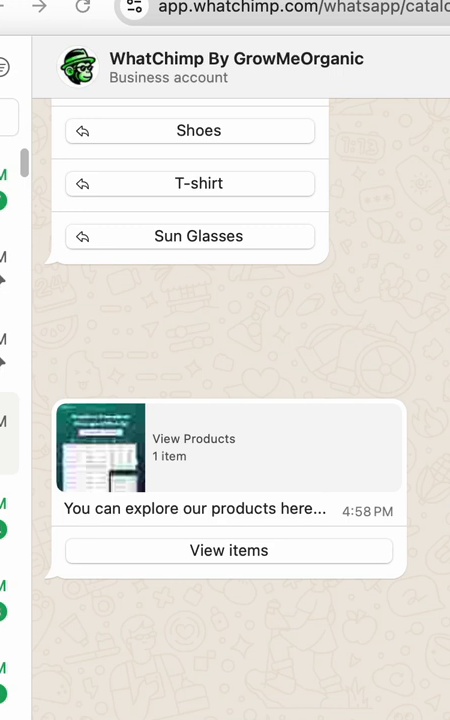The height and width of the screenshot is (720, 450).
Task: Open WhatChimp By GrowMeOrganic contact header
Action: [236, 59]
